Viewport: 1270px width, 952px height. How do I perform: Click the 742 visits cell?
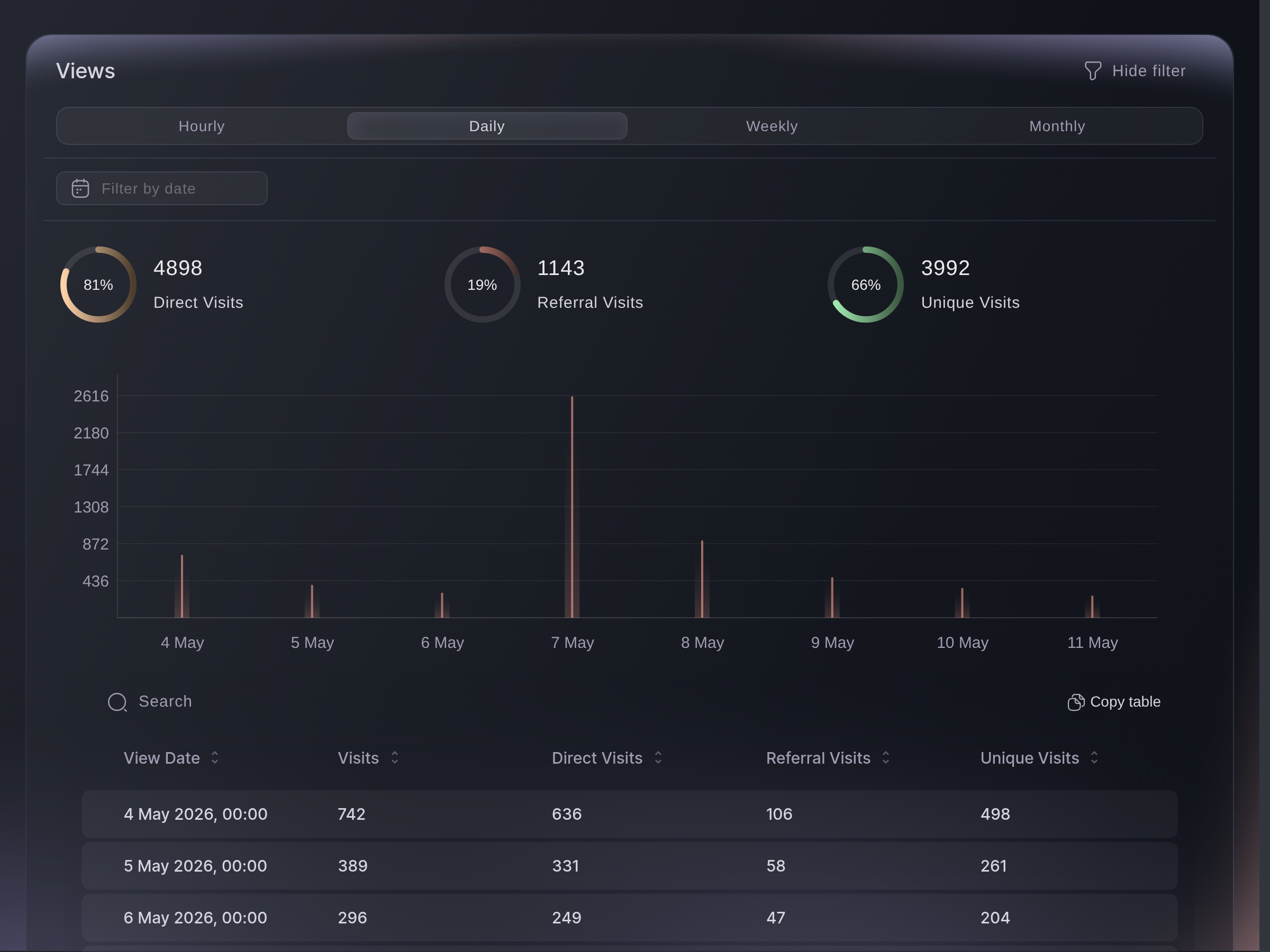351,814
